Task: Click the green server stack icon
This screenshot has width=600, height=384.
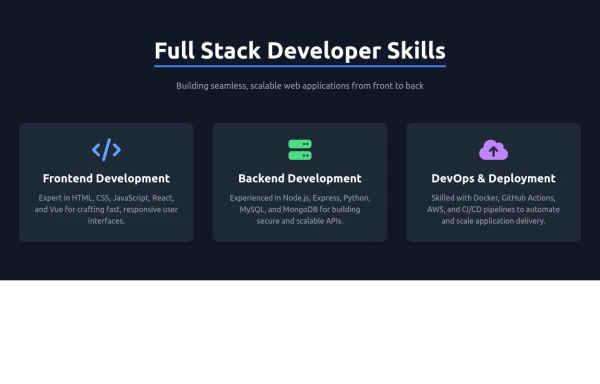Action: [300, 150]
